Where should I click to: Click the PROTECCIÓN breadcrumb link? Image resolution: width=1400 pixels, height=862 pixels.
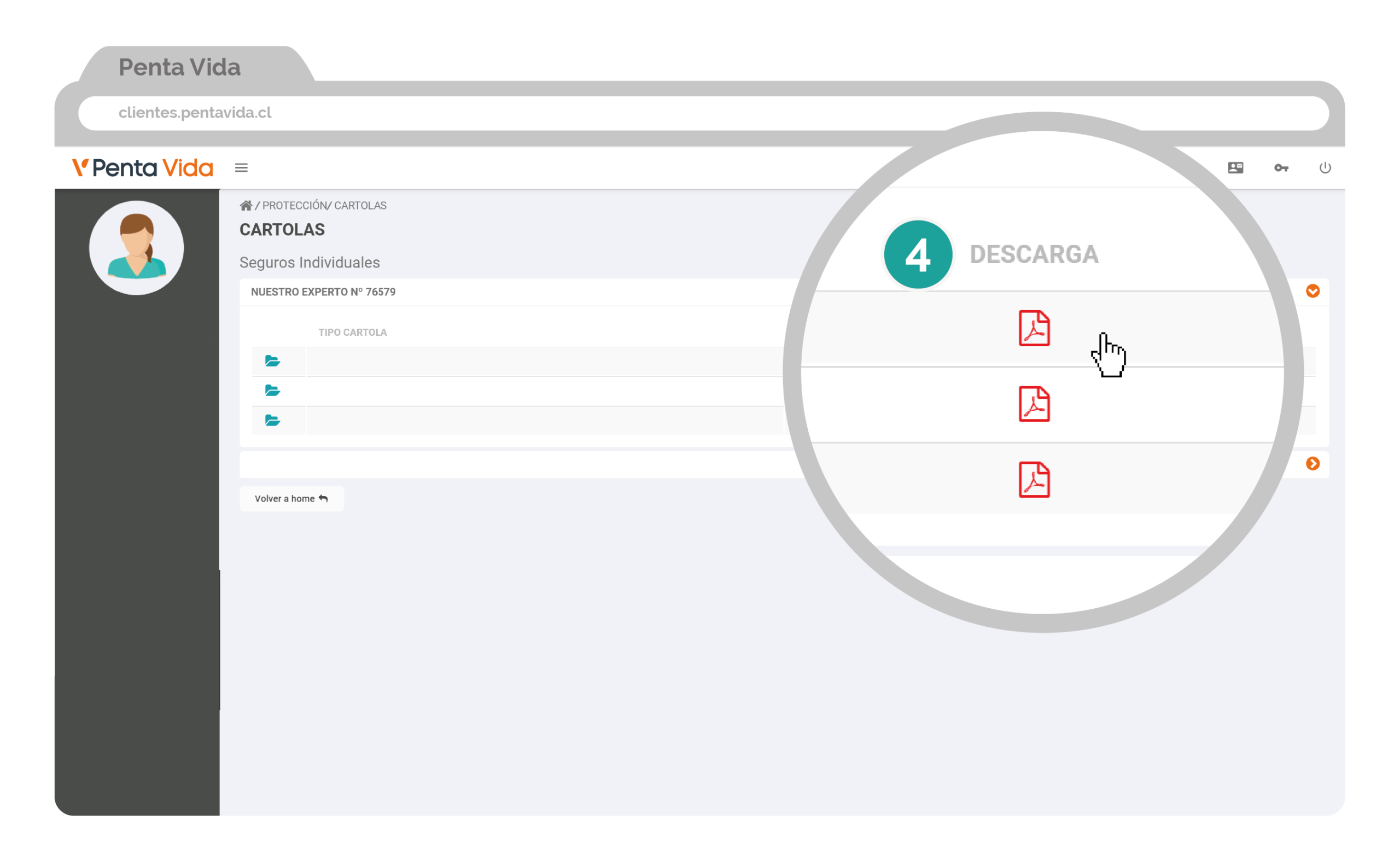(x=294, y=206)
